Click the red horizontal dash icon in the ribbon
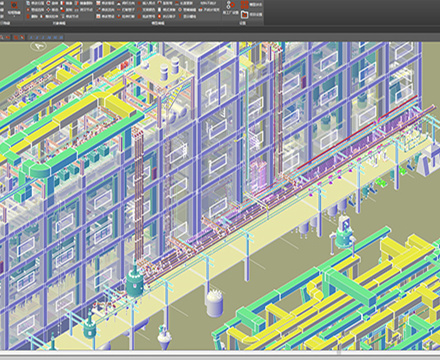 [x=119, y=10]
